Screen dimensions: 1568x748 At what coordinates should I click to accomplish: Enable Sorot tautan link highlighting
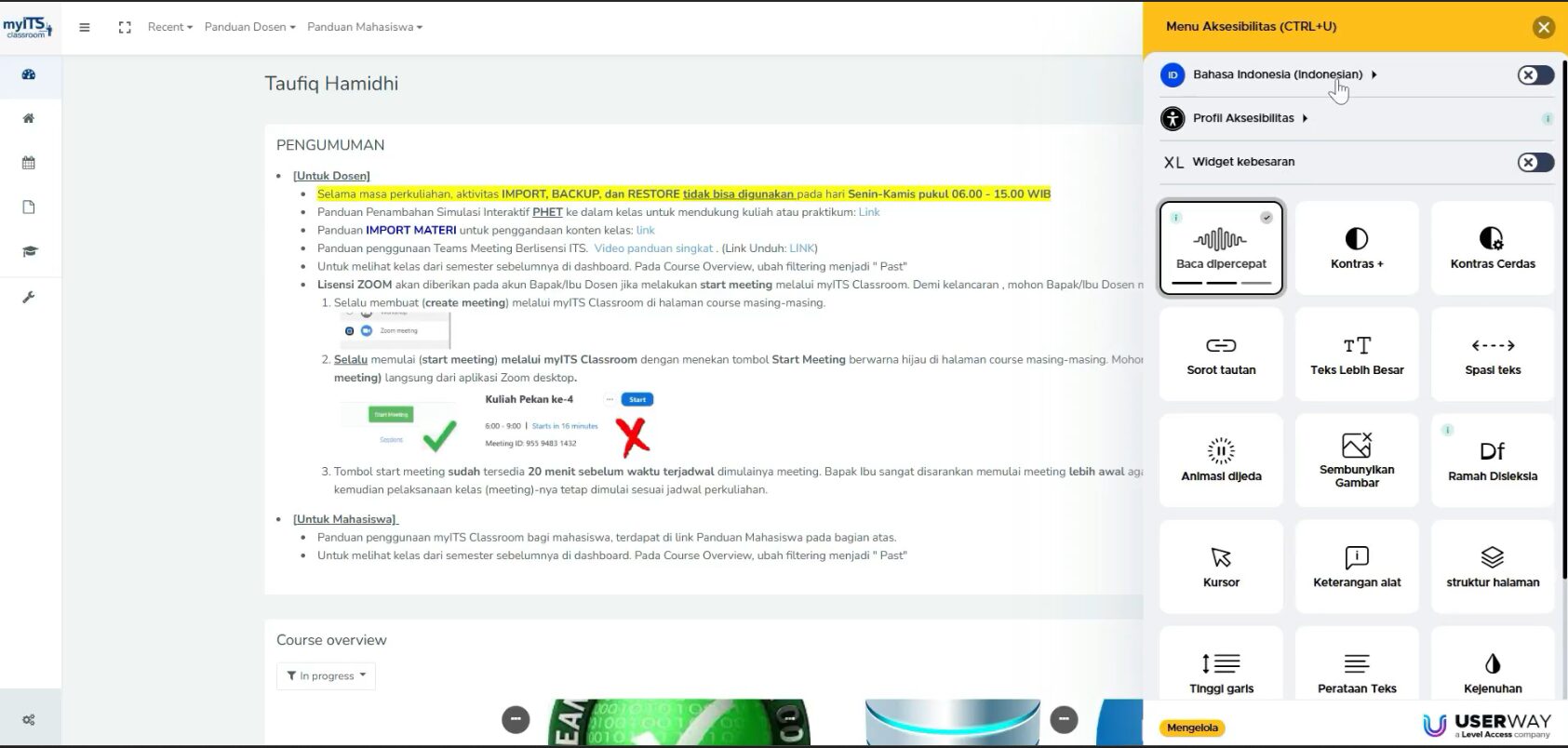point(1221,354)
